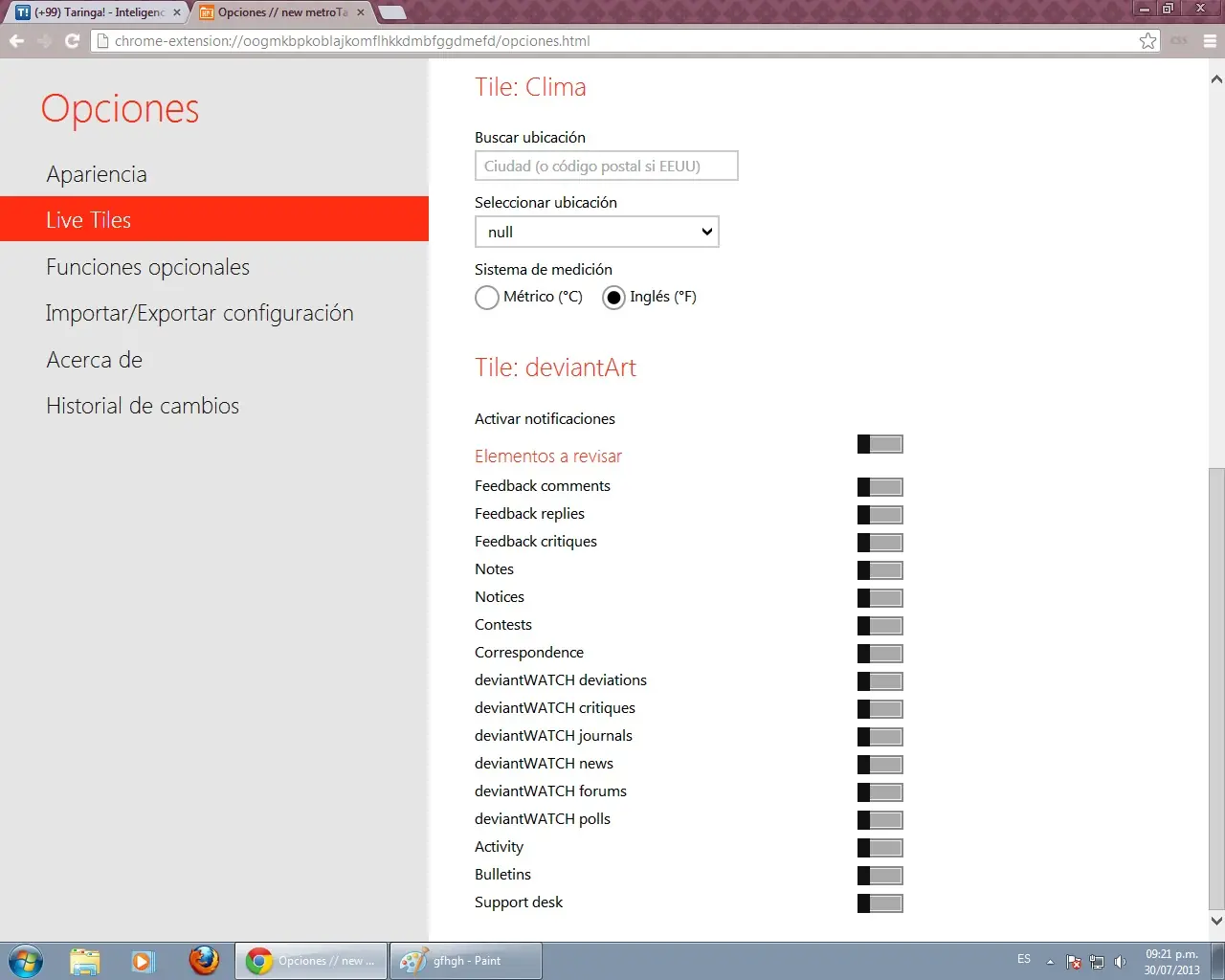Switch on deviantWATCH polls
Viewport: 1225px width, 980px height.
[880, 820]
